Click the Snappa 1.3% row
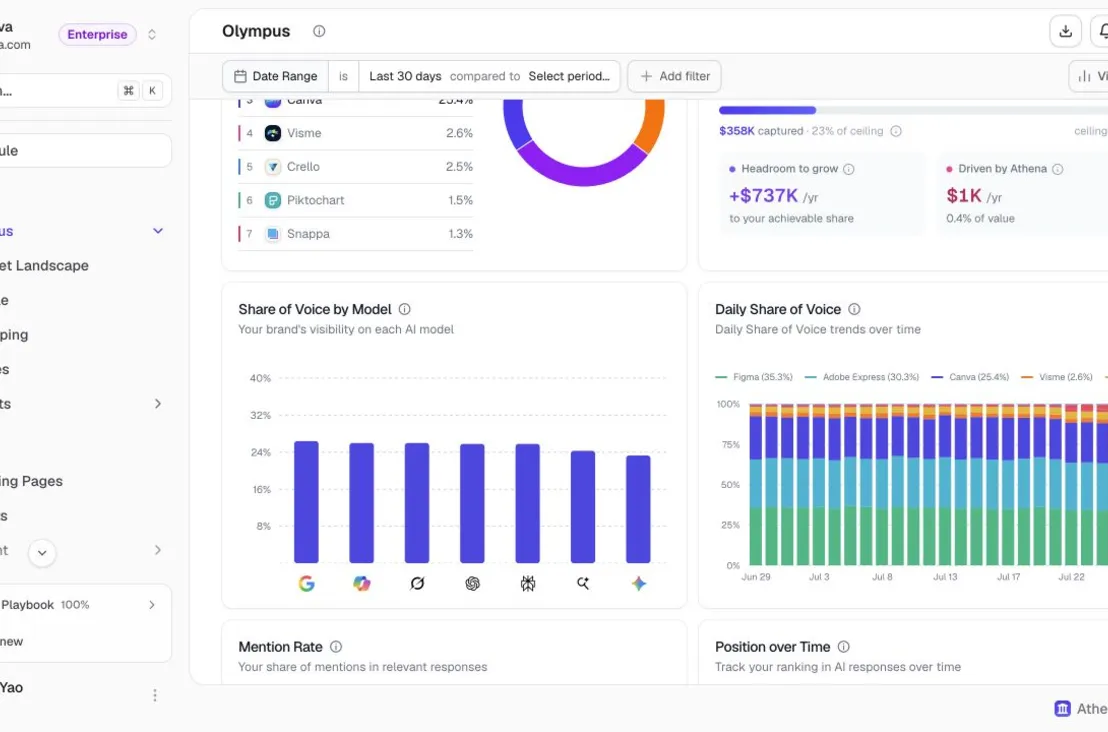Image resolution: width=1108 pixels, height=732 pixels. [355, 234]
